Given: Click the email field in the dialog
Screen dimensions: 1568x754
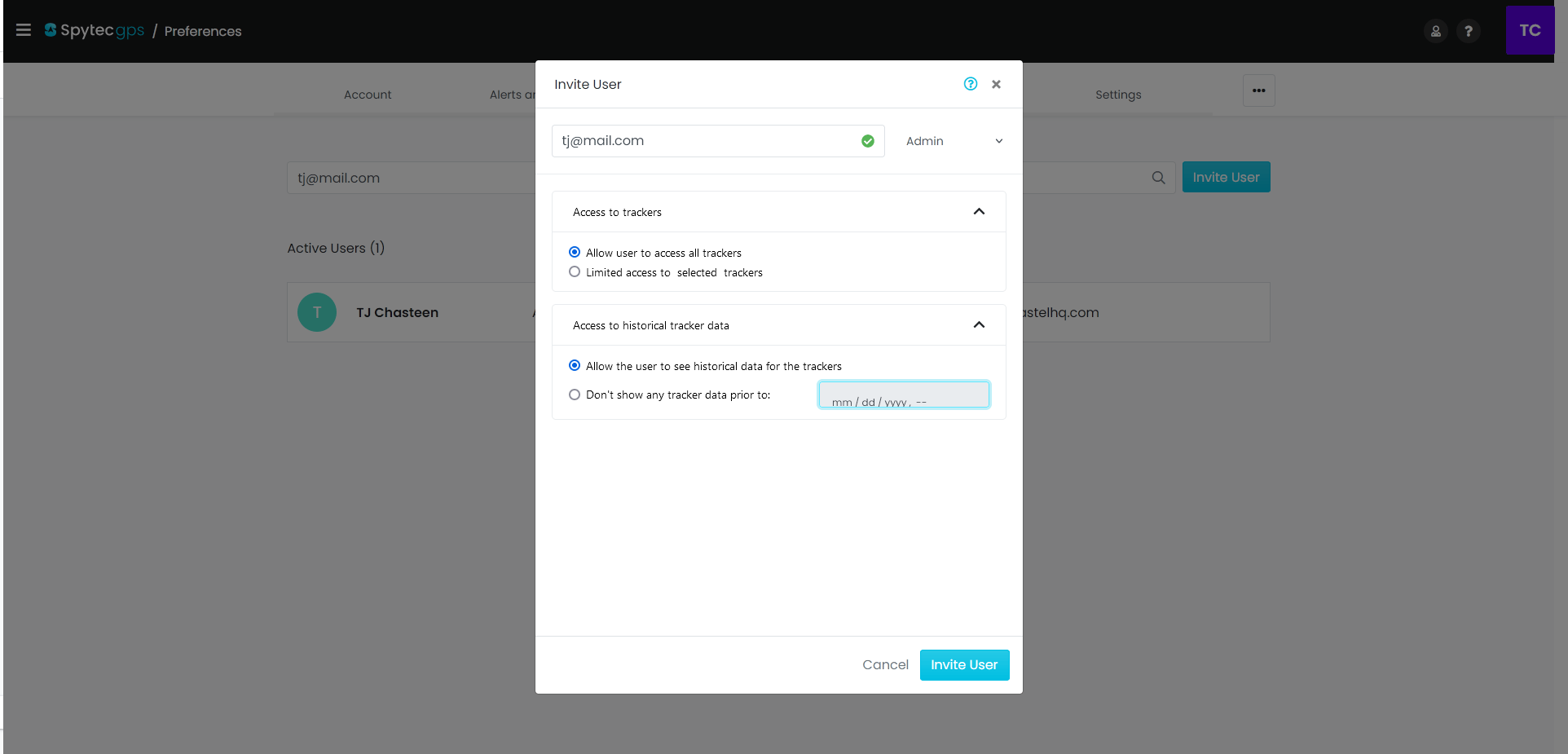Looking at the screenshot, I should click(x=718, y=141).
